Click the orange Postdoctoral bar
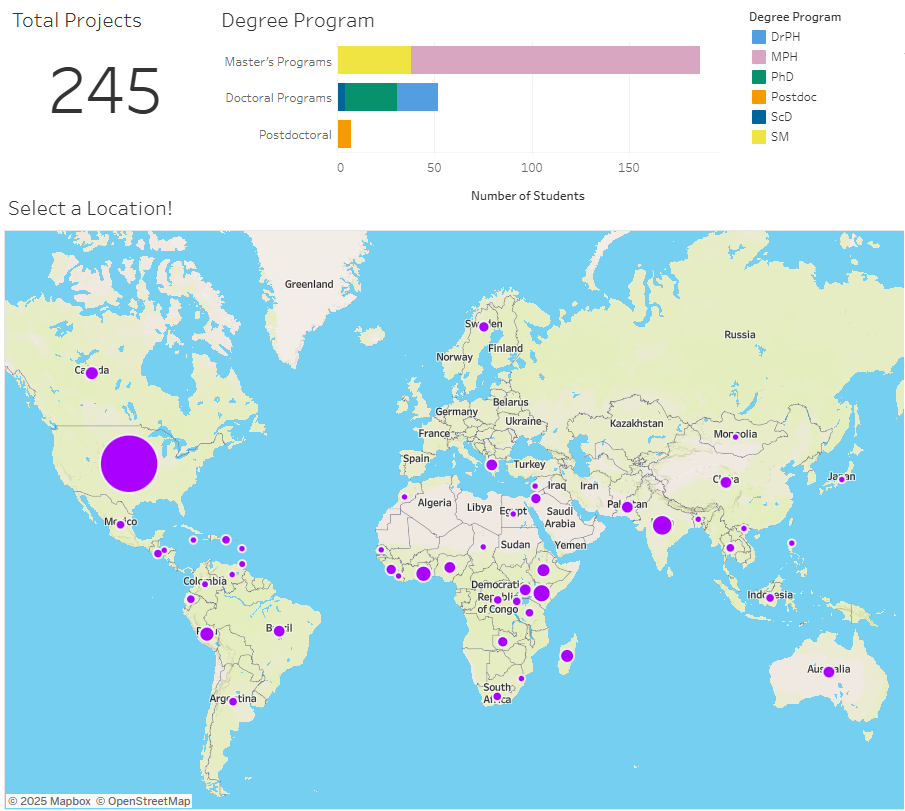Viewport: 905px width, 811px height. pyautogui.click(x=344, y=134)
